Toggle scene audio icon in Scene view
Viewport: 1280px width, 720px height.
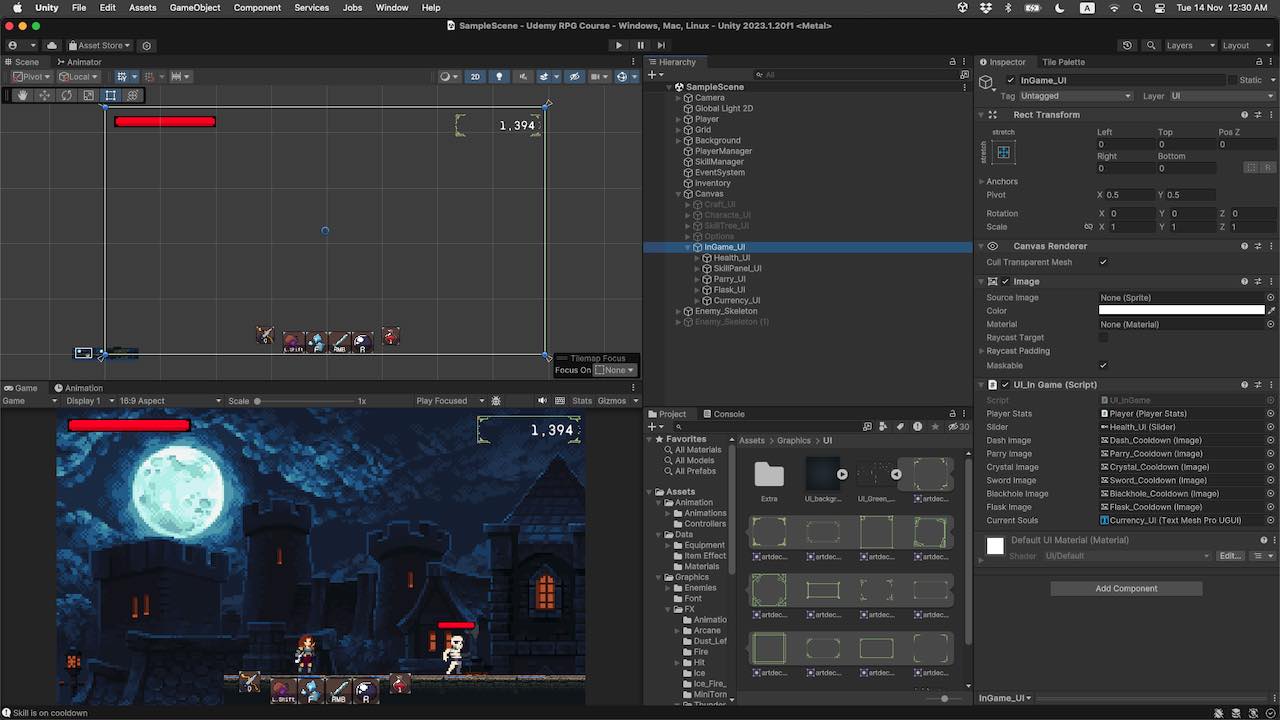(x=523, y=76)
